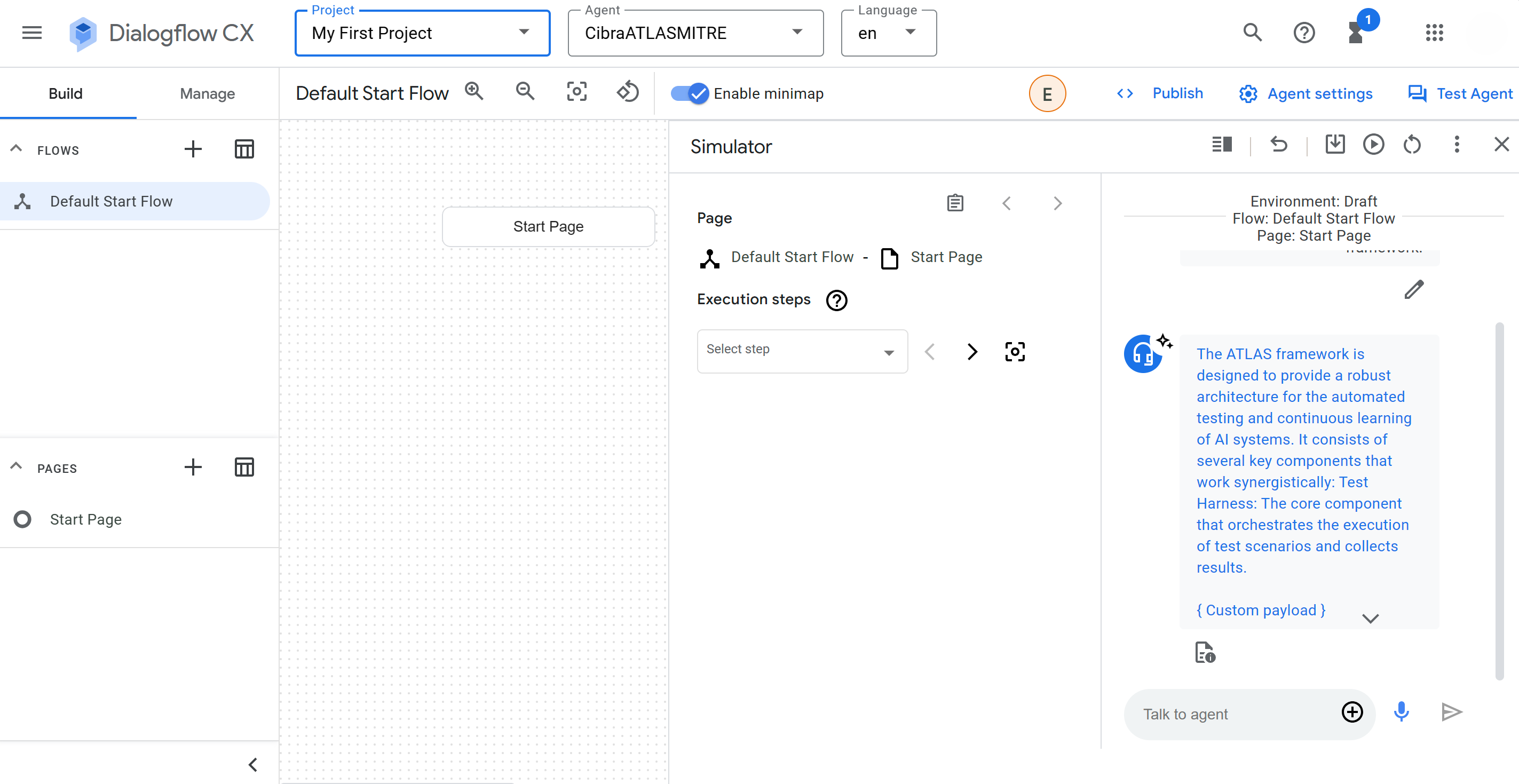The height and width of the screenshot is (784, 1519).
Task: Click the zoom out magnifier icon
Action: (x=525, y=92)
